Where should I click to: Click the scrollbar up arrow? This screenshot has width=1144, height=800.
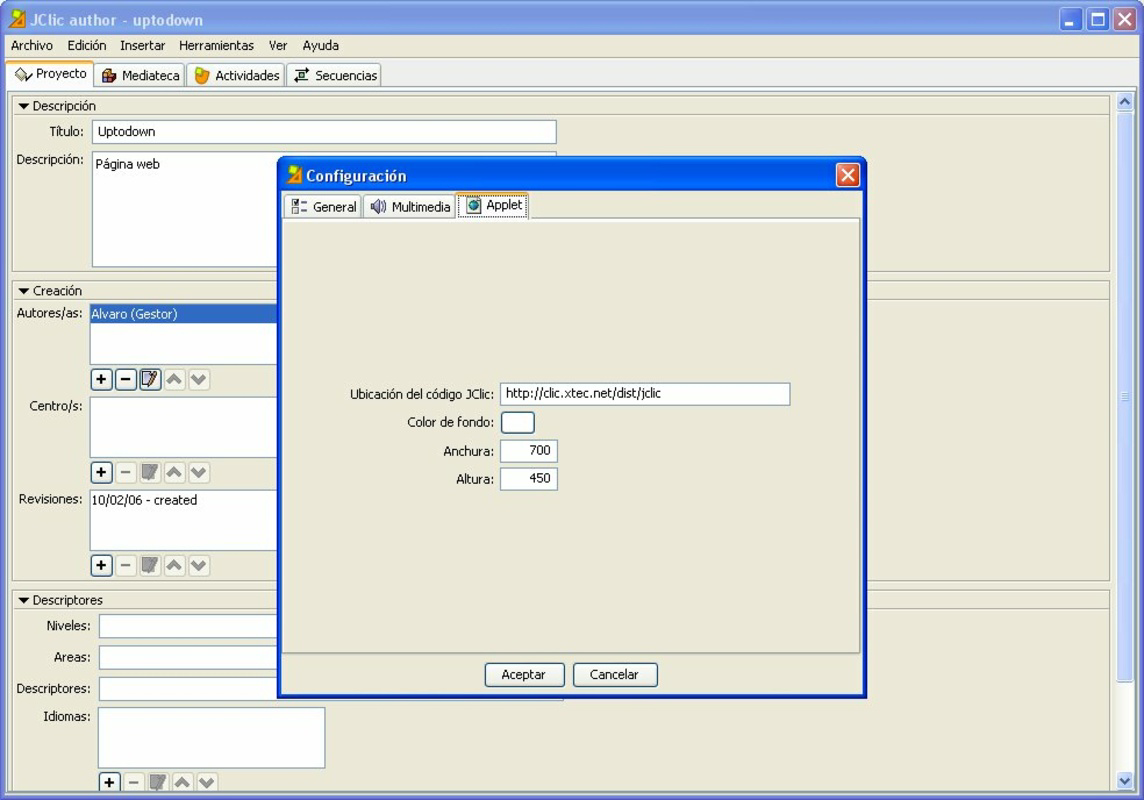point(1124,102)
